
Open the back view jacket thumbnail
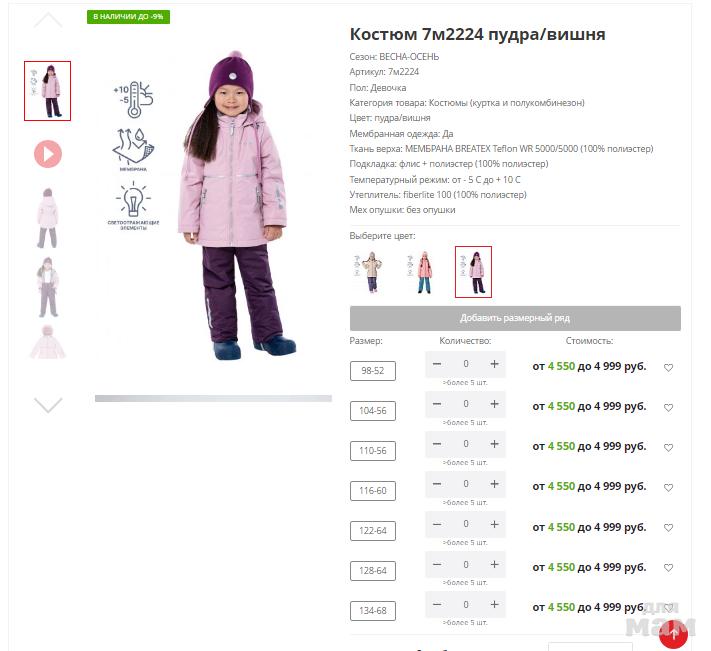[x=48, y=218]
